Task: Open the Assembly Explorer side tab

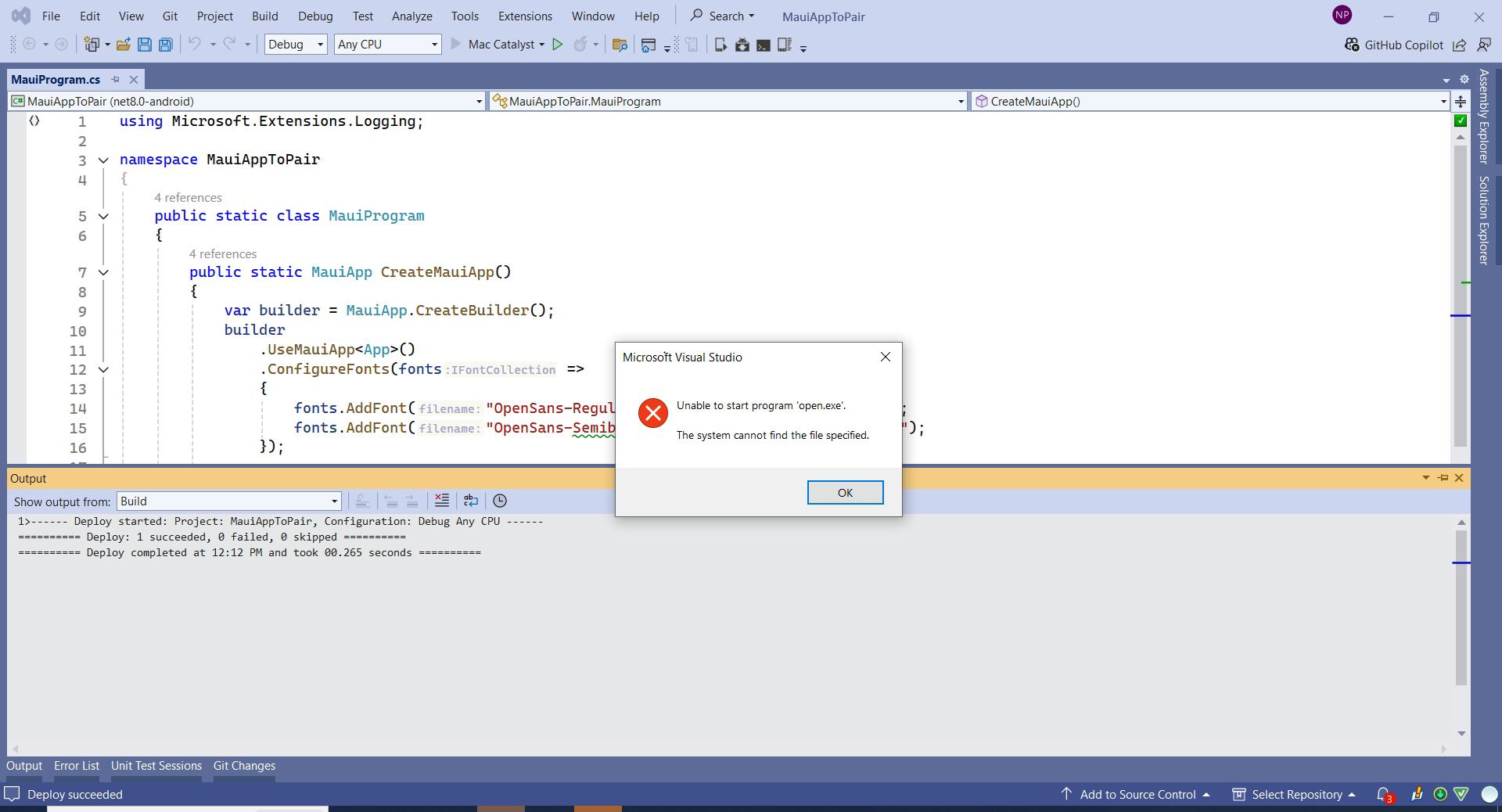Action: pyautogui.click(x=1483, y=116)
